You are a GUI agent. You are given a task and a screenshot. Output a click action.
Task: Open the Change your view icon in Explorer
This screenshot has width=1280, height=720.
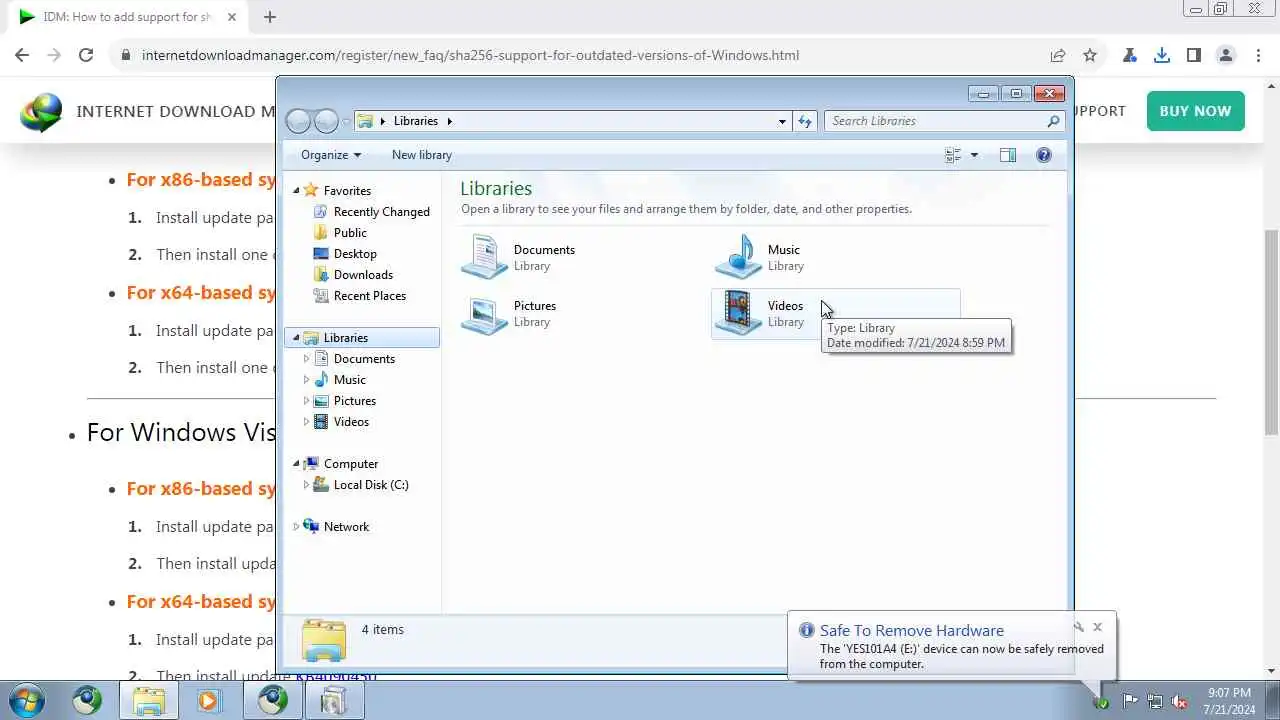coord(953,155)
